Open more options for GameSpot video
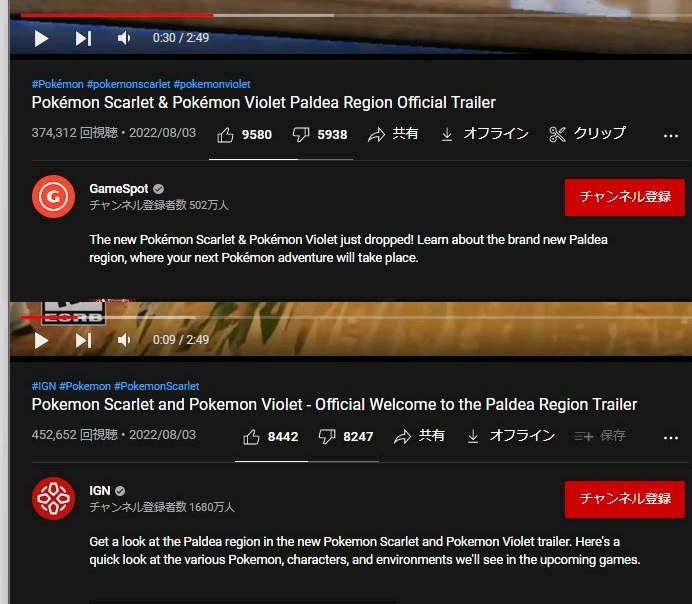 pos(670,136)
